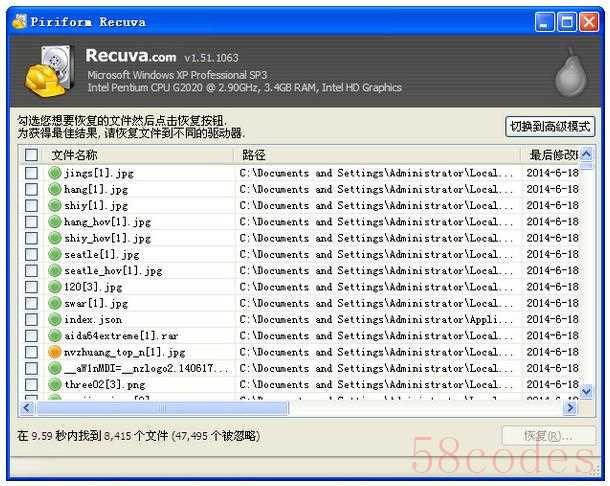This screenshot has height=486, width=610.
Task: Toggle the select-all checkbox in the header
Action: tap(31, 155)
